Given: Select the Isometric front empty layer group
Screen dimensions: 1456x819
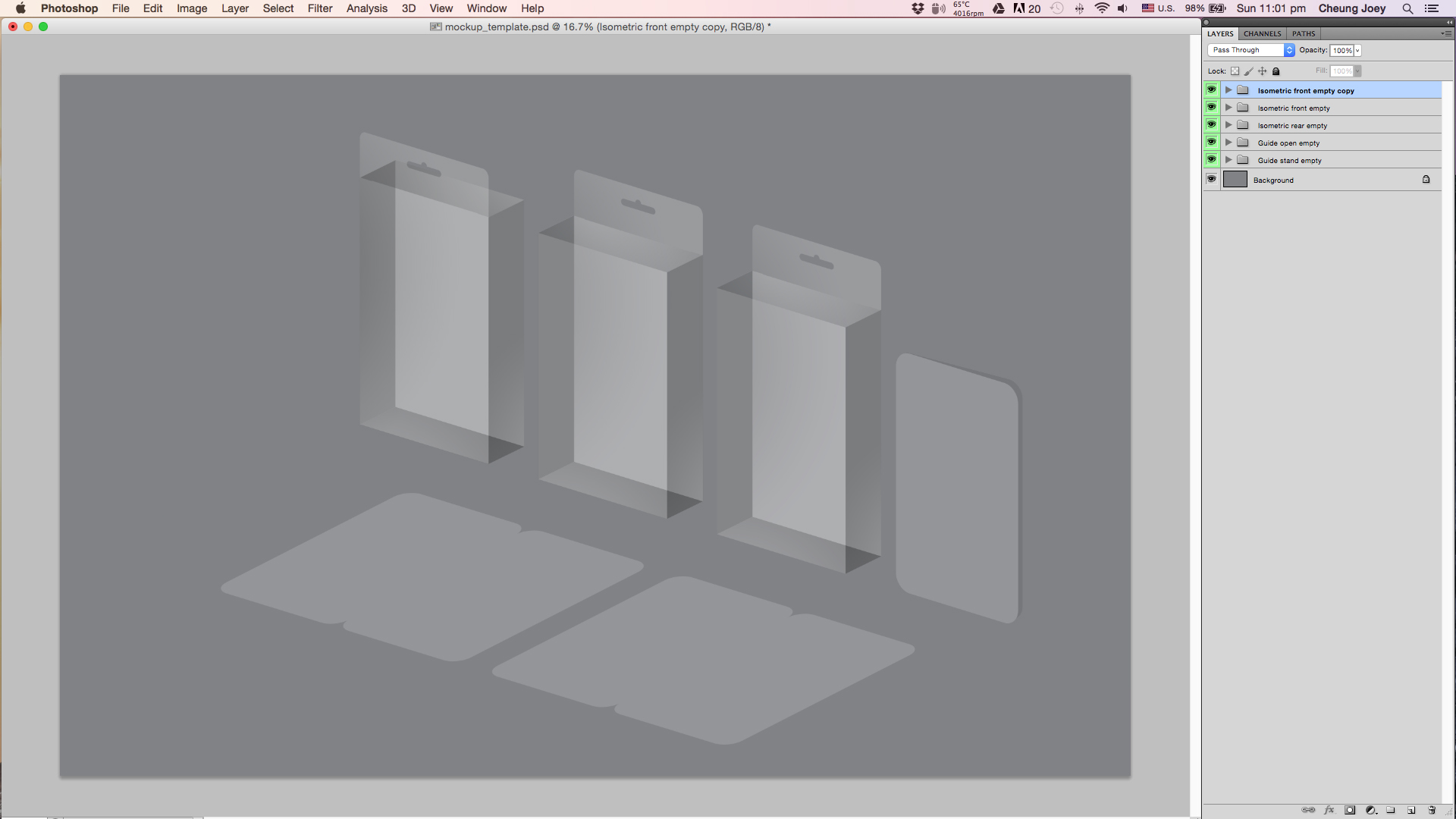Looking at the screenshot, I should (x=1294, y=108).
